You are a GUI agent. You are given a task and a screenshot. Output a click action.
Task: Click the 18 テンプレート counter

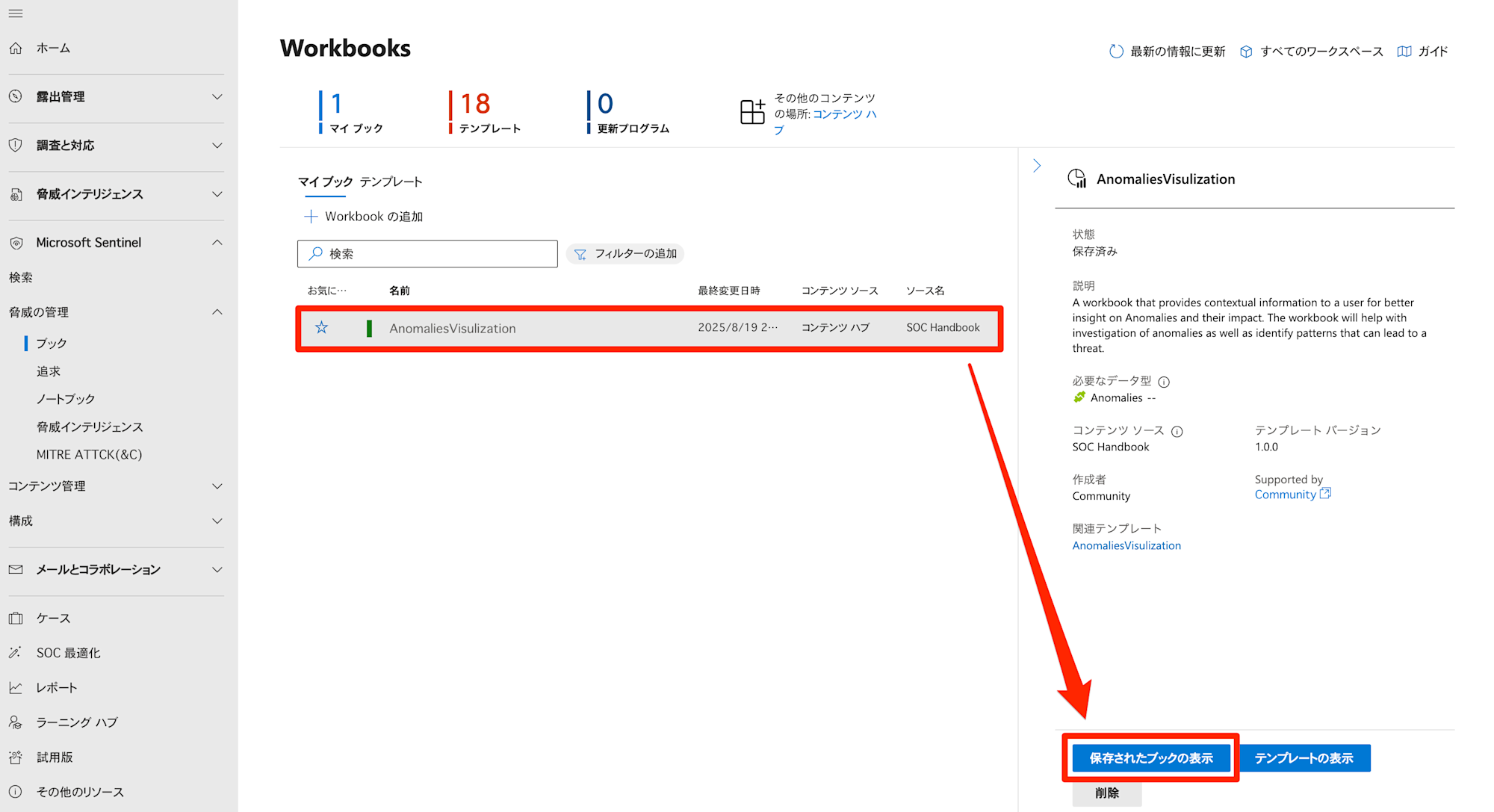click(485, 111)
